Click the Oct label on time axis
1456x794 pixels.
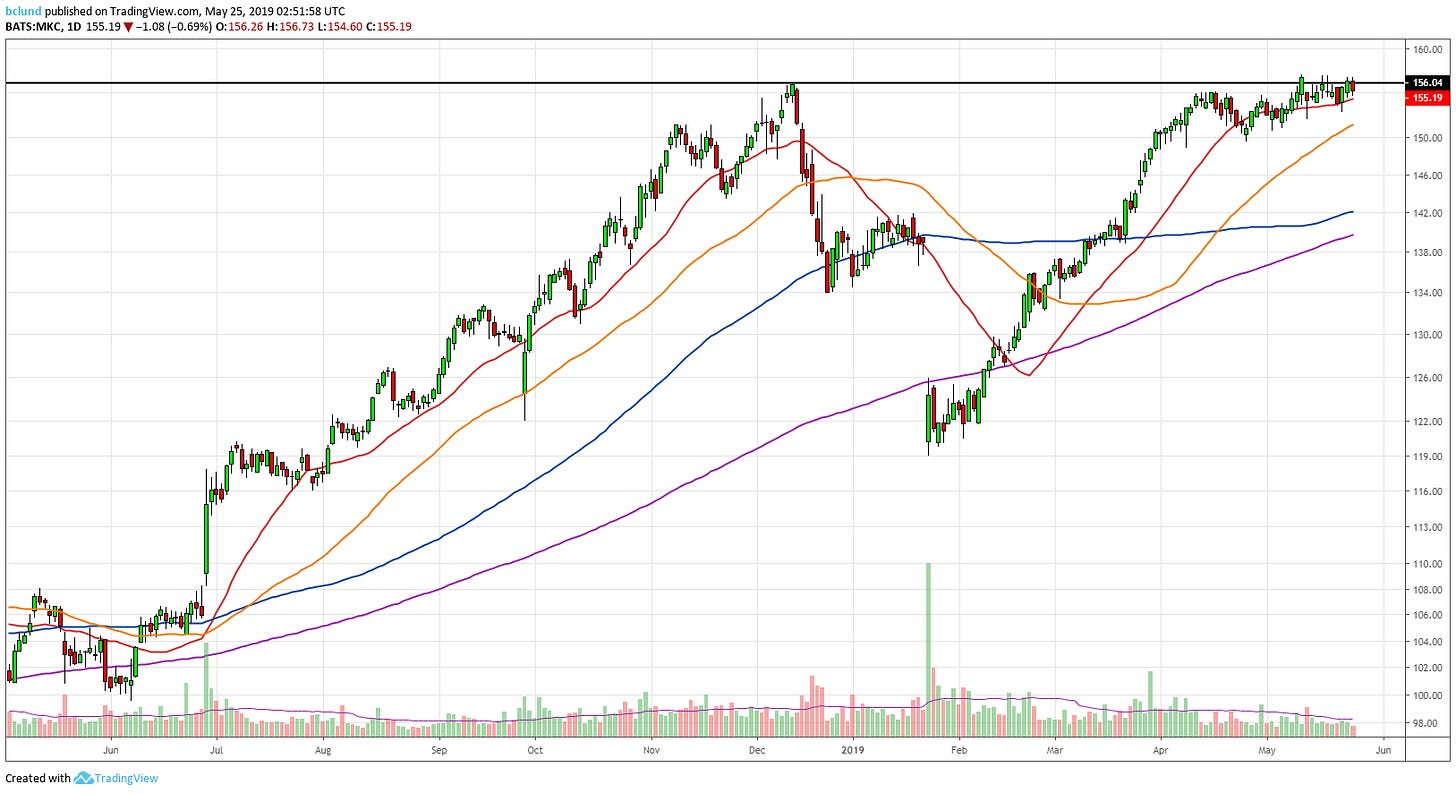click(535, 748)
